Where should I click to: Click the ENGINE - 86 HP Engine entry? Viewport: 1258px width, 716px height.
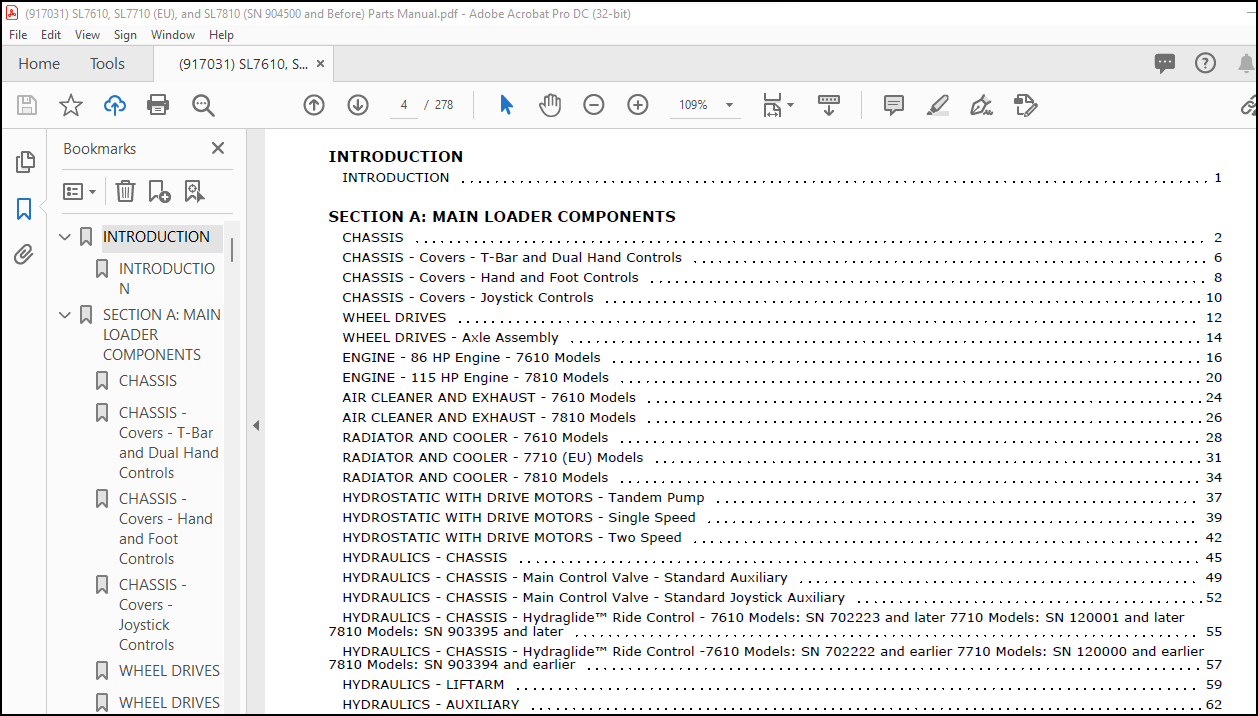[471, 357]
